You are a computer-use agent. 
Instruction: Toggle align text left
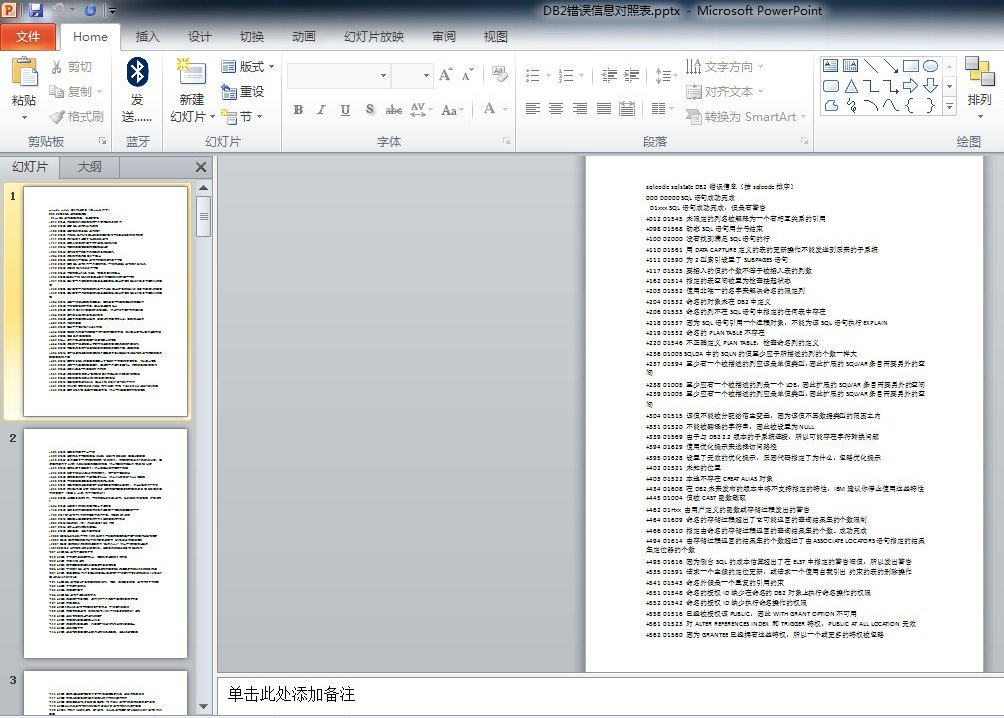[x=533, y=108]
